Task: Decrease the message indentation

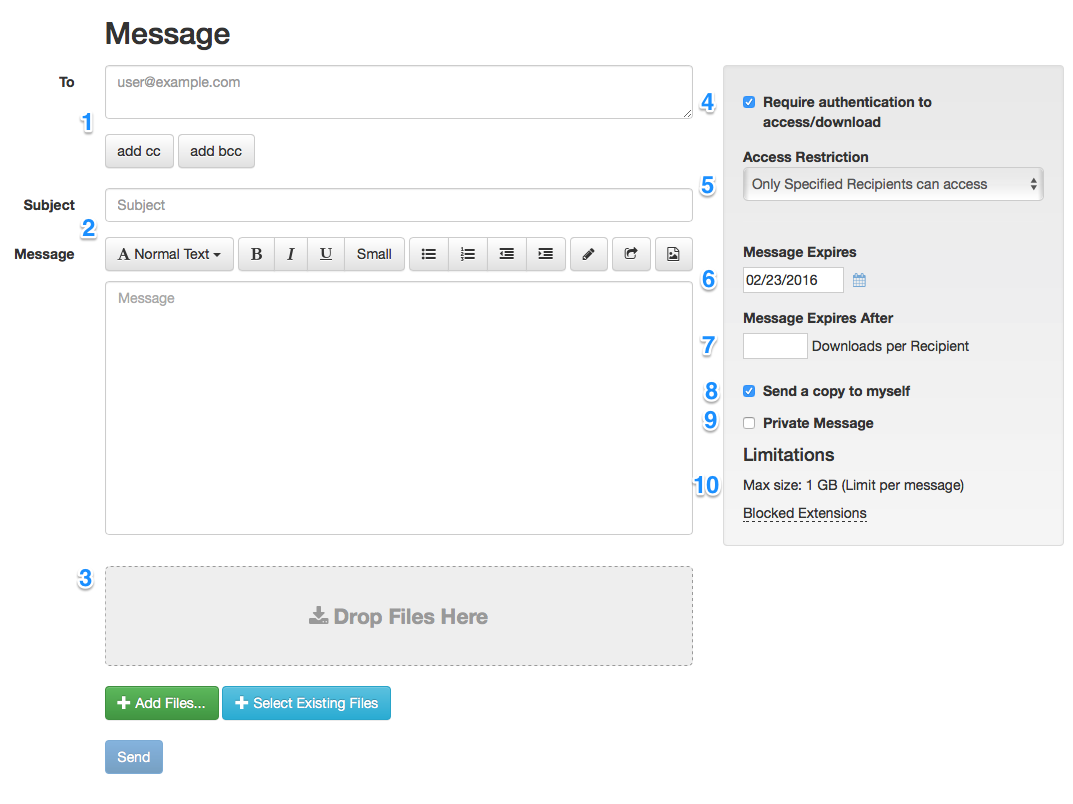Action: point(506,254)
